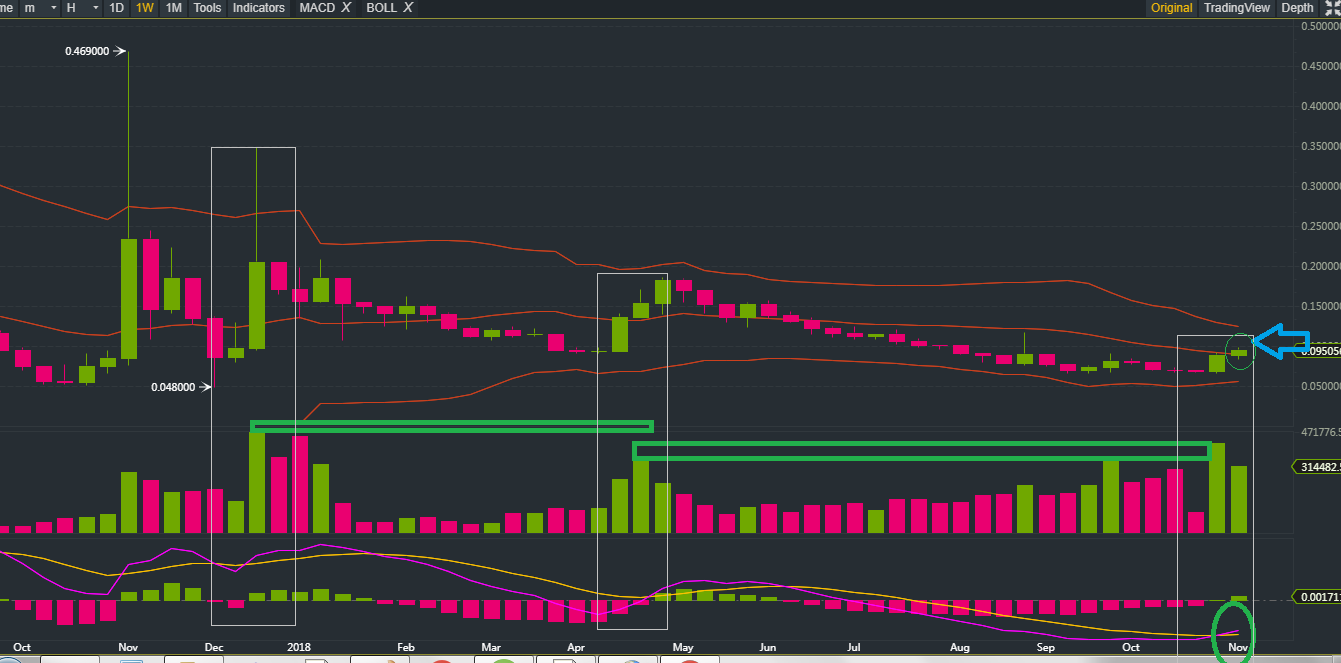1341x663 pixels.
Task: Click the MACD indicator label
Action: coord(317,8)
